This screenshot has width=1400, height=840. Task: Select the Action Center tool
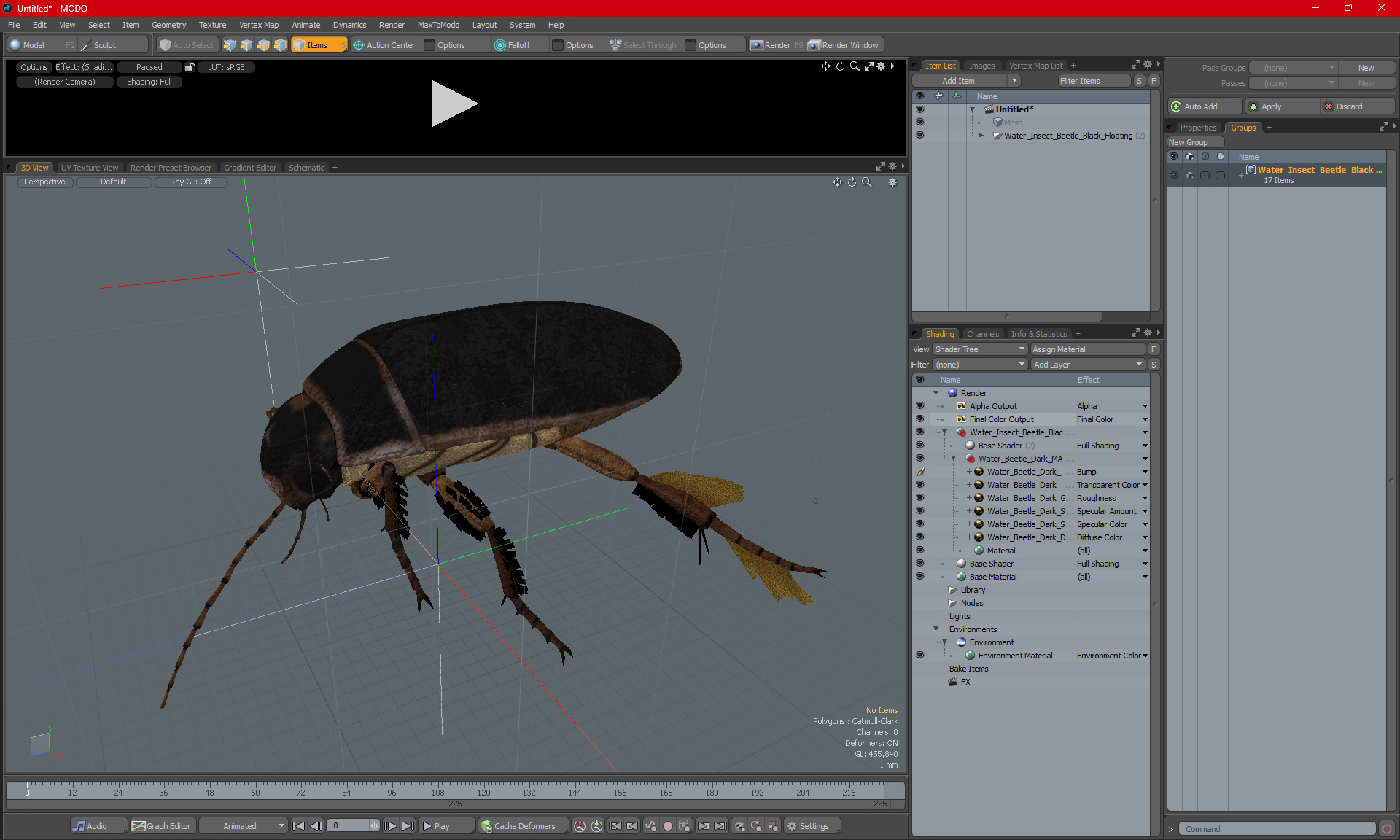(x=384, y=45)
